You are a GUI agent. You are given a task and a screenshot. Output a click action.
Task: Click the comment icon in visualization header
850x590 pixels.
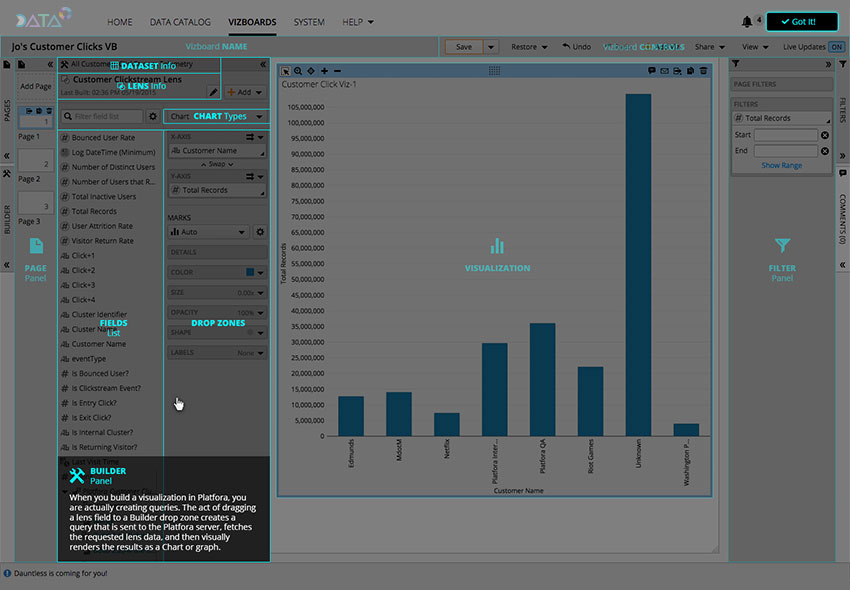[652, 71]
